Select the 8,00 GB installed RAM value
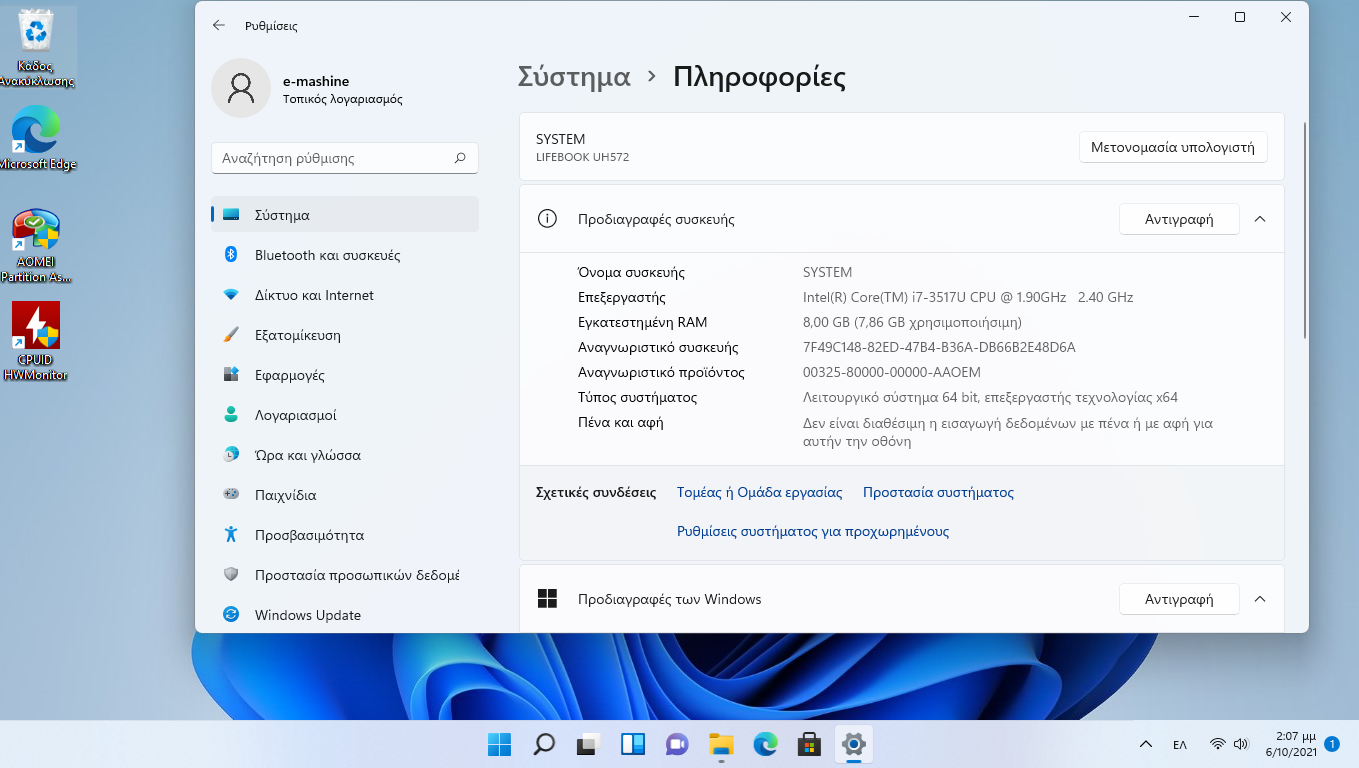This screenshot has width=1359, height=768. [x=912, y=322]
